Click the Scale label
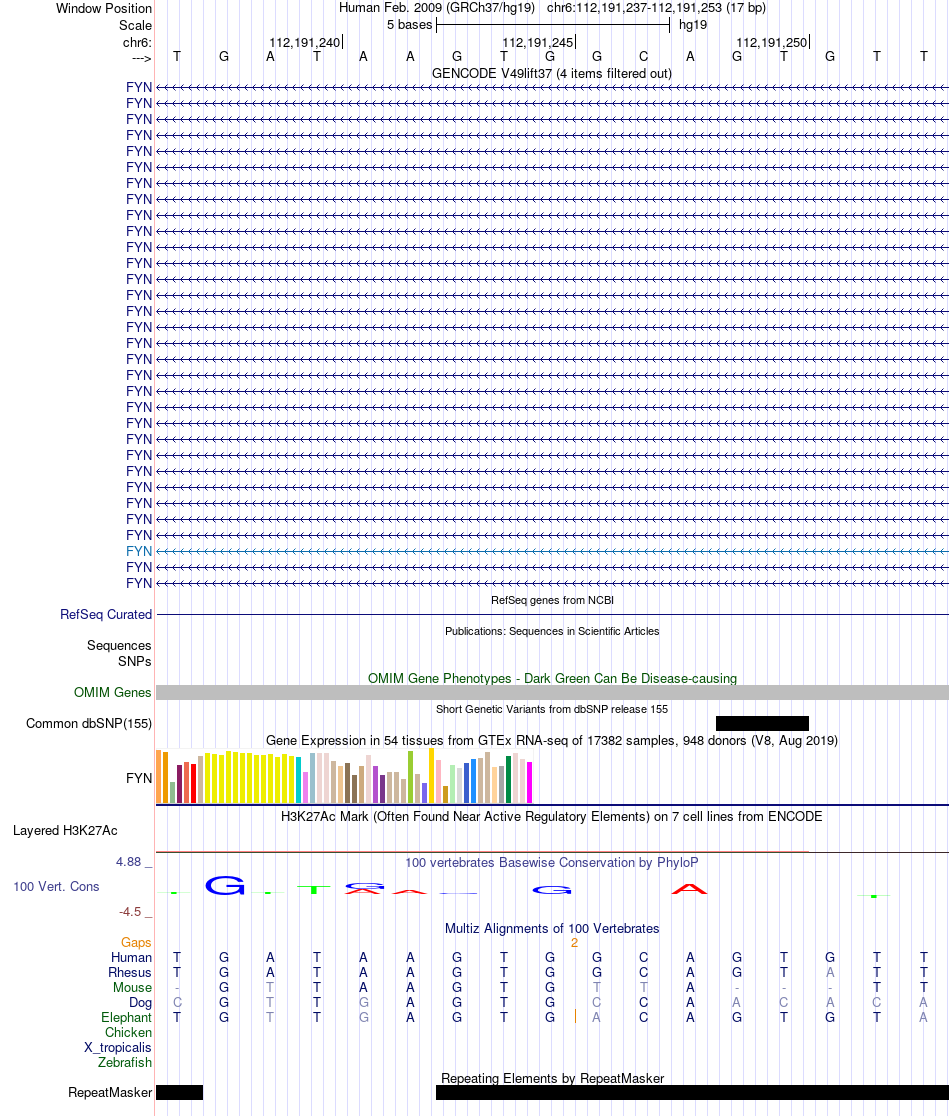The width and height of the screenshot is (950, 1116). 135,25
